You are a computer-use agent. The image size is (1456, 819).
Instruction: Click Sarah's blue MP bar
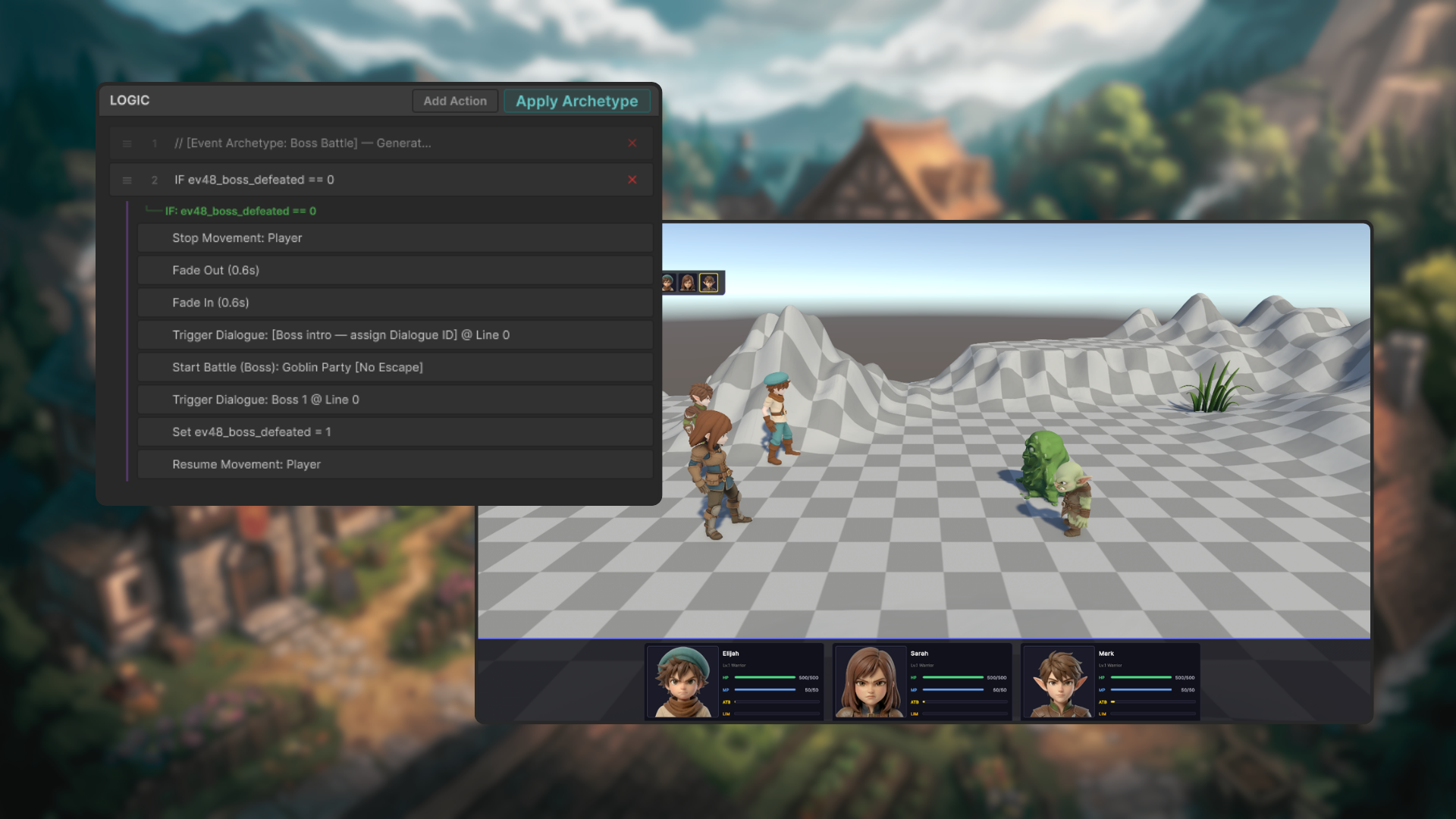pyautogui.click(x=952, y=690)
